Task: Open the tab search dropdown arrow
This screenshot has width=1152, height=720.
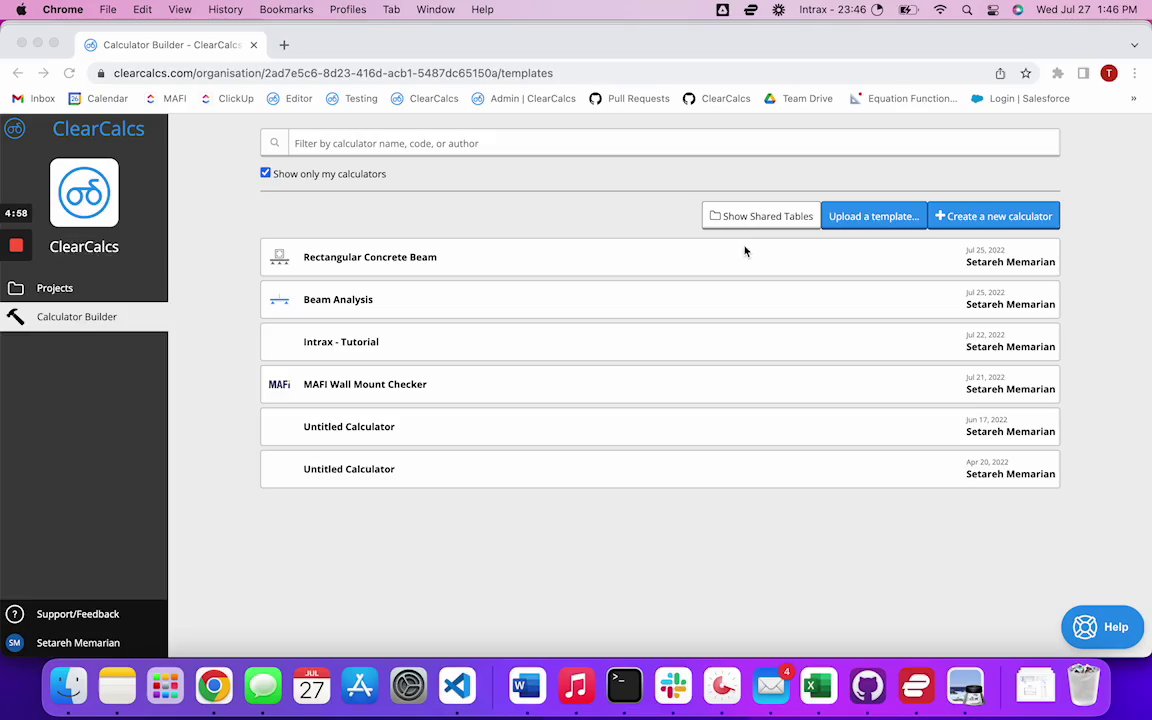Action: pyautogui.click(x=1134, y=45)
